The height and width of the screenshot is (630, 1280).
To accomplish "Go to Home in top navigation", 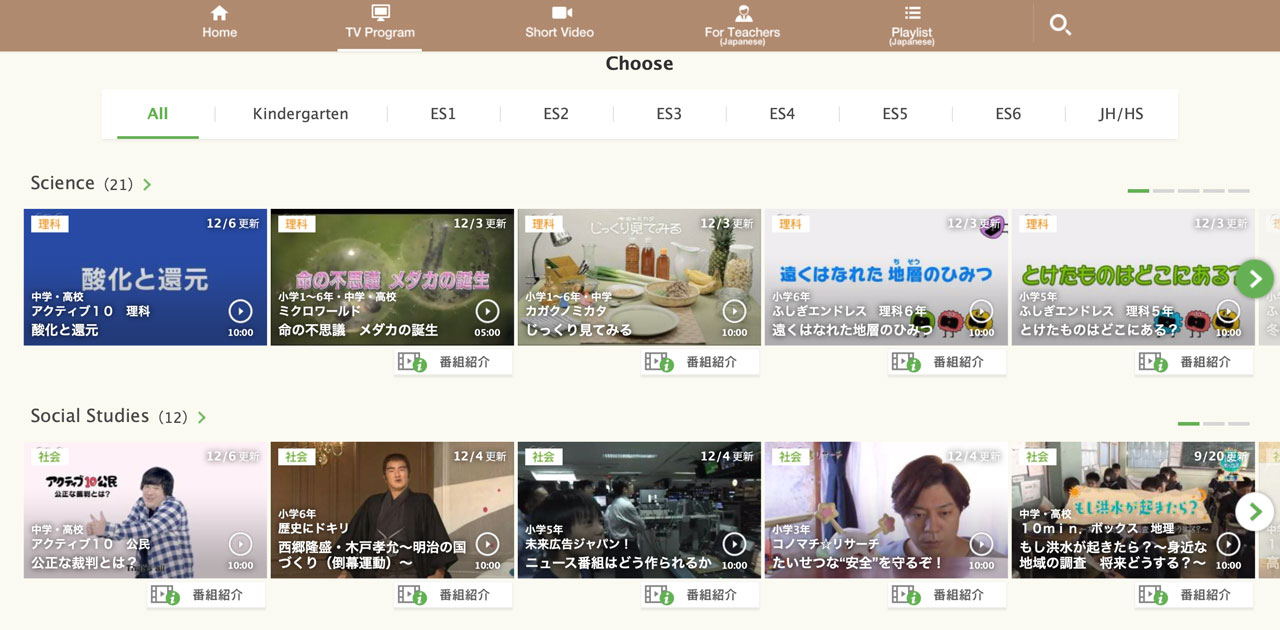I will (x=220, y=22).
